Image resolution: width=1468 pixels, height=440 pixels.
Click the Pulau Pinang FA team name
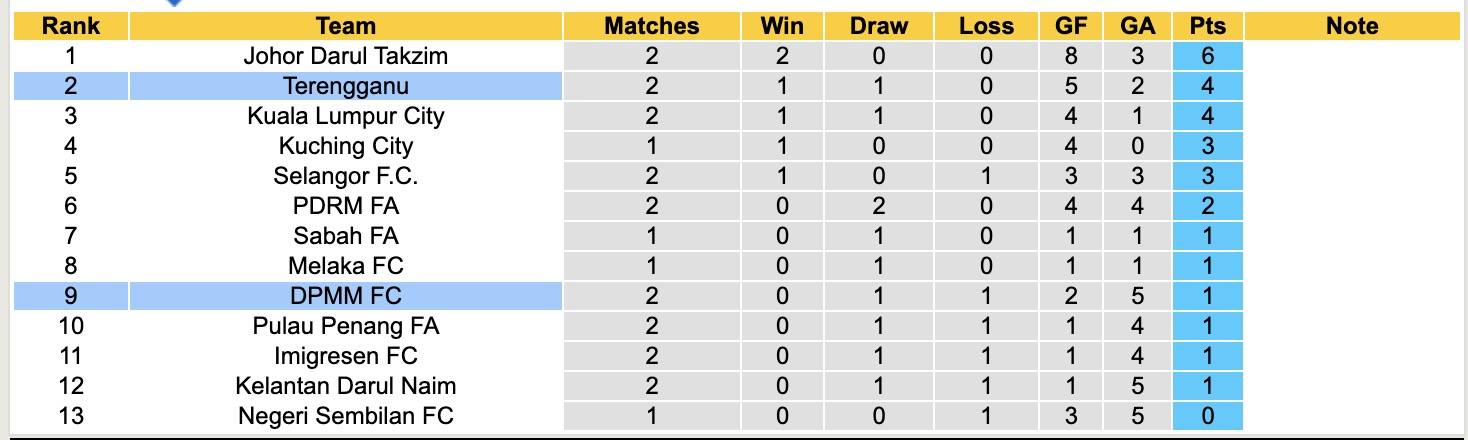pos(345,326)
